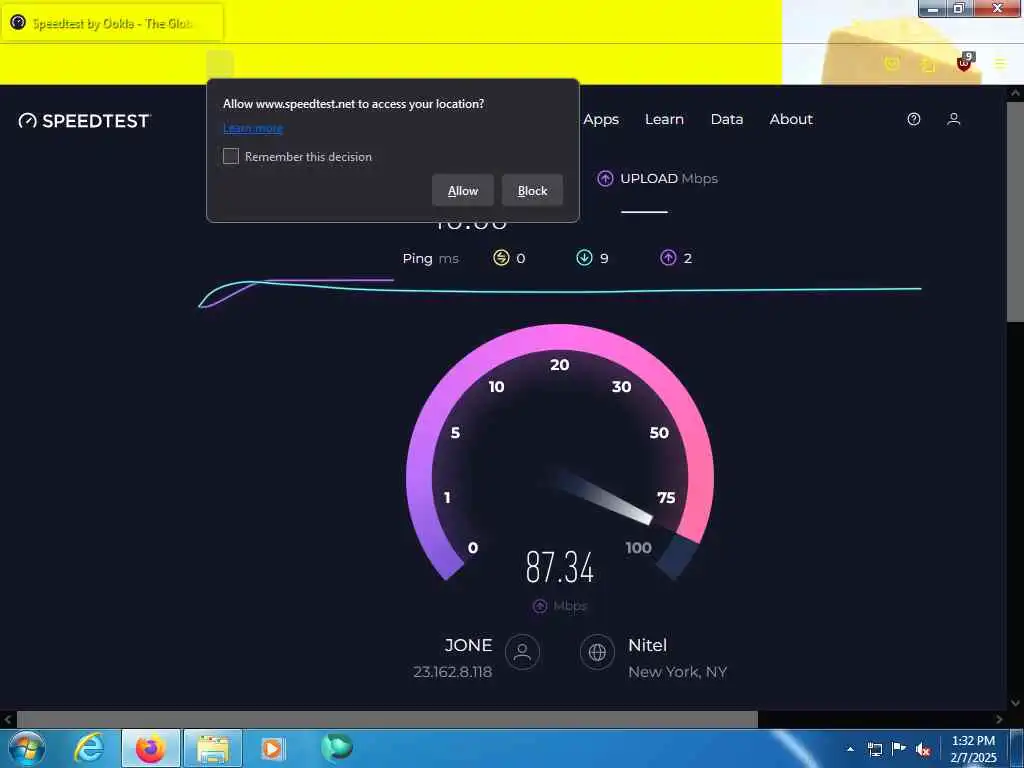Switch to Firefox in the taskbar
The image size is (1024, 768).
150,748
